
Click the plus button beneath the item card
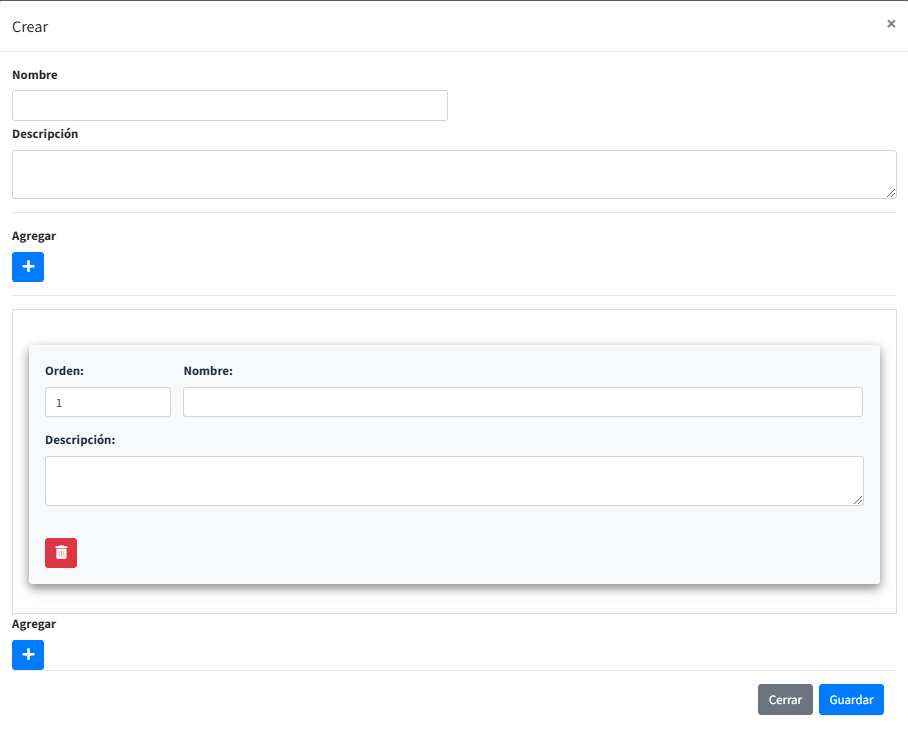[28, 655]
